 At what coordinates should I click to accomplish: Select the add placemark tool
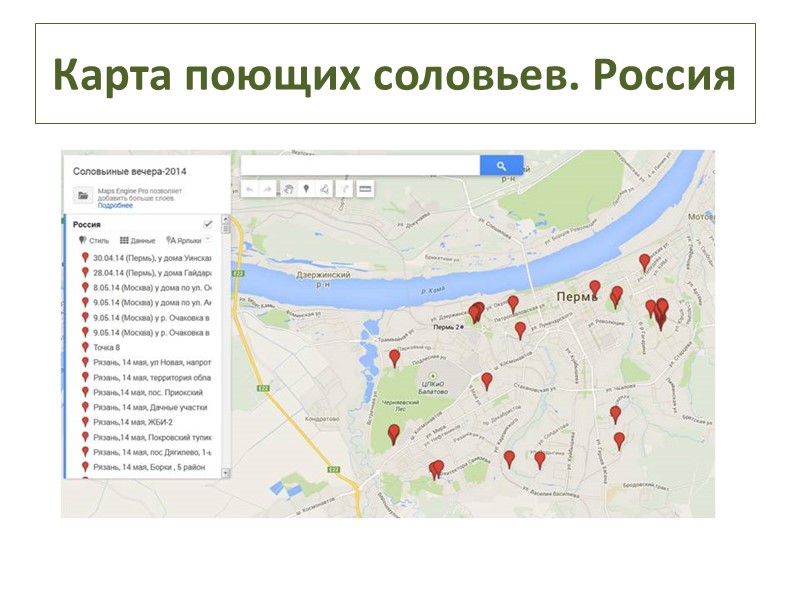[x=307, y=189]
